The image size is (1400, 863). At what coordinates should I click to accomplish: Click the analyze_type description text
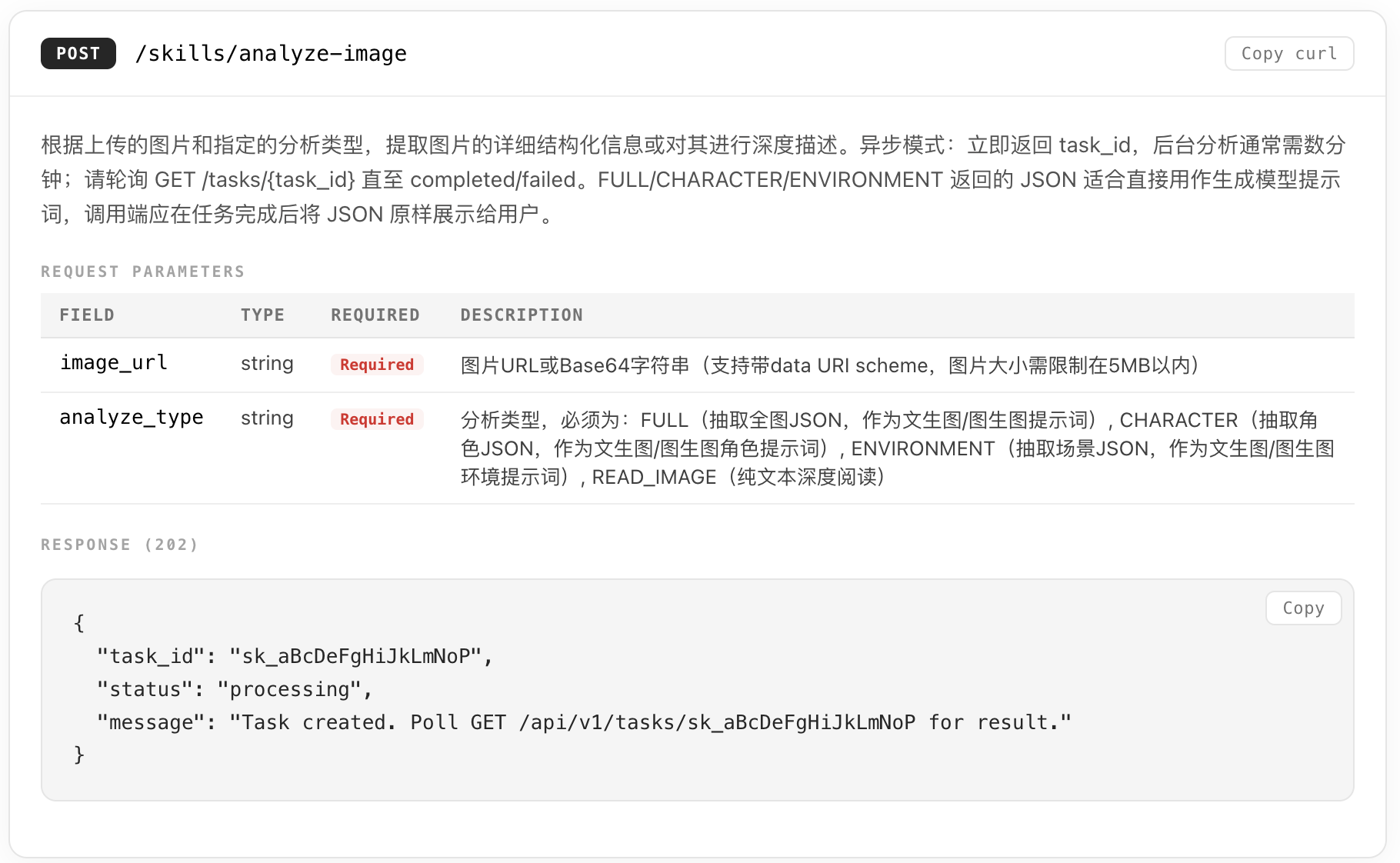pos(896,448)
